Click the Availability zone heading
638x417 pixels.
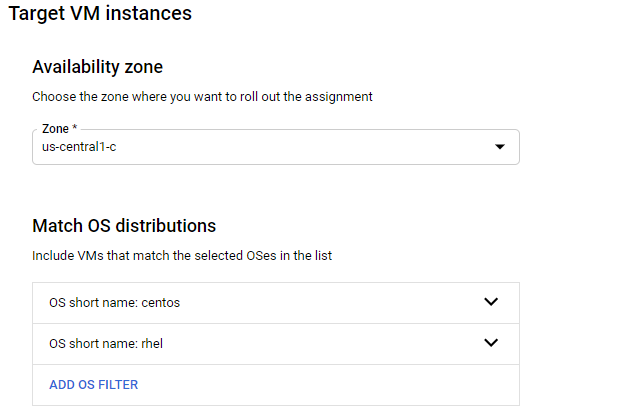point(97,67)
